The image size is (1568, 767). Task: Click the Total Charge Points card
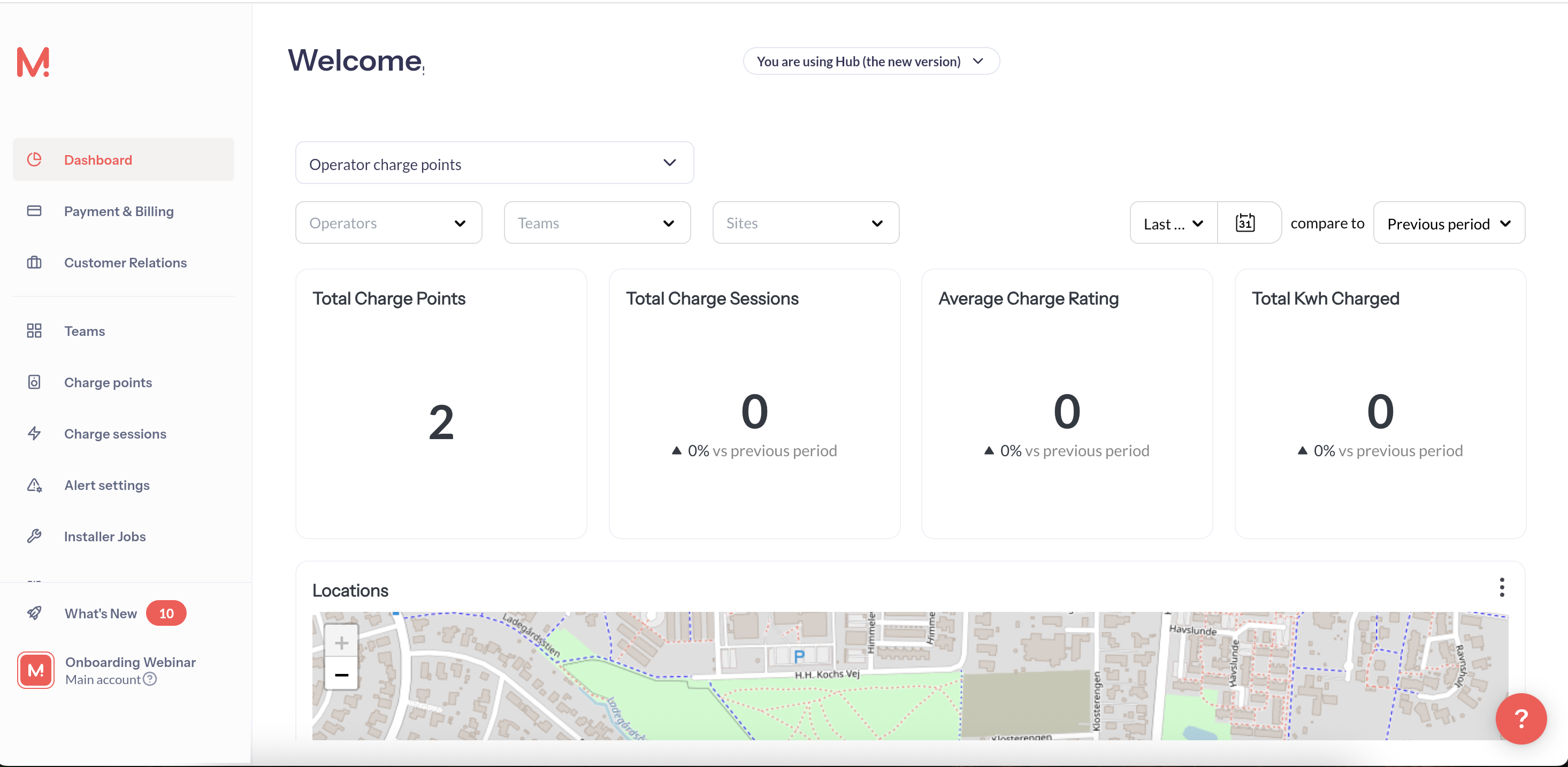pos(441,404)
